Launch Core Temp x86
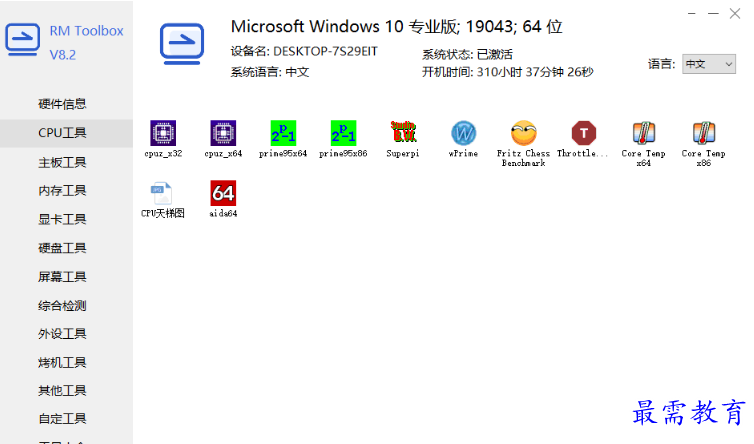The image size is (754, 444). tap(704, 143)
